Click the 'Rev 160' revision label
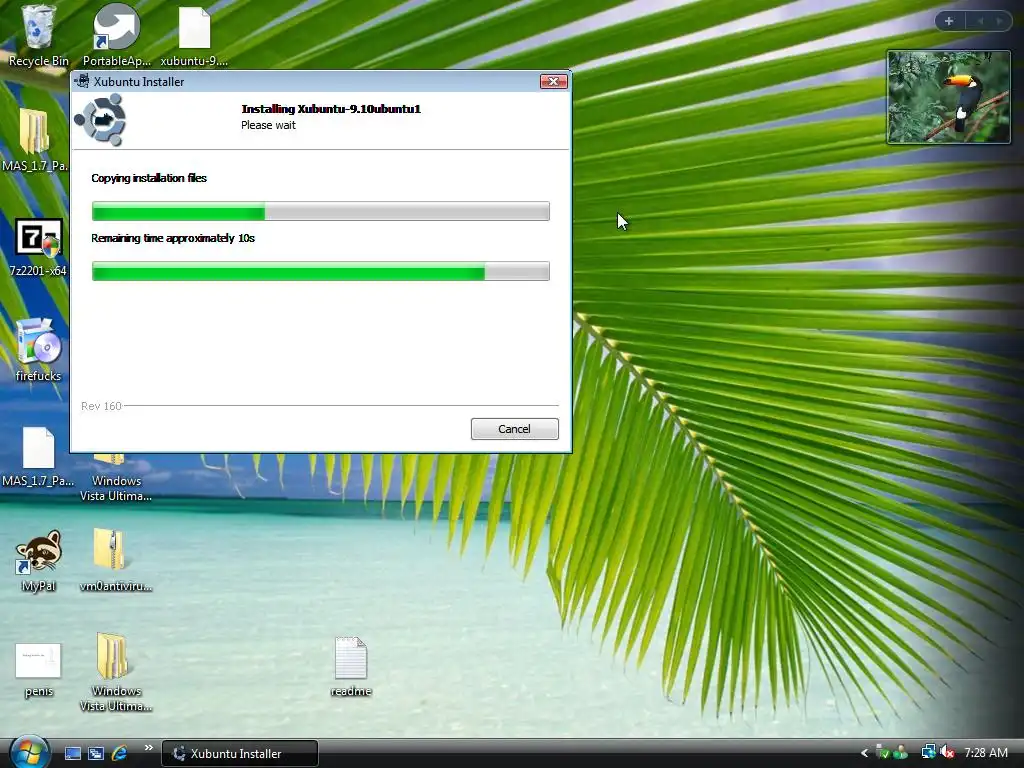1024x768 pixels. click(101, 406)
